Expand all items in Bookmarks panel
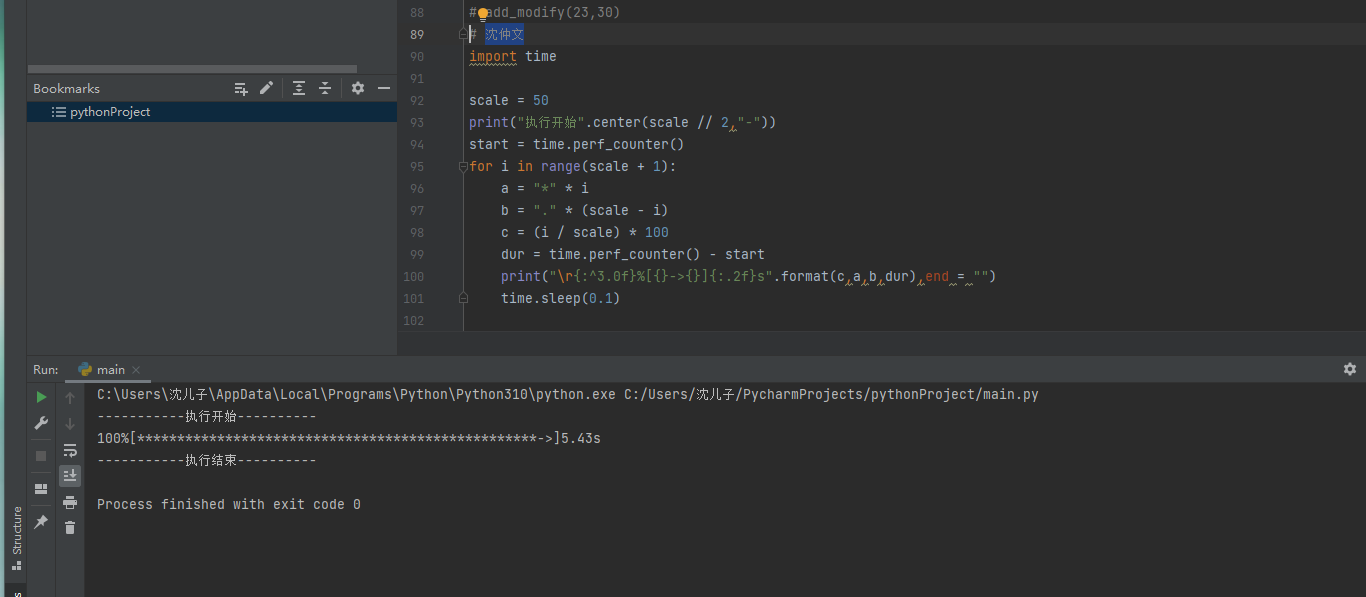The height and width of the screenshot is (597, 1366). (299, 88)
